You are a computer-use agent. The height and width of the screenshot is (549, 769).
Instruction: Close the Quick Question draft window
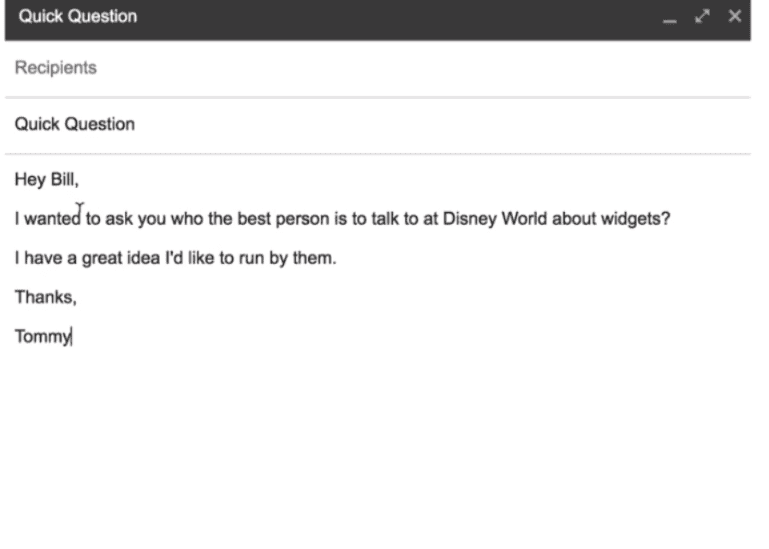click(735, 16)
